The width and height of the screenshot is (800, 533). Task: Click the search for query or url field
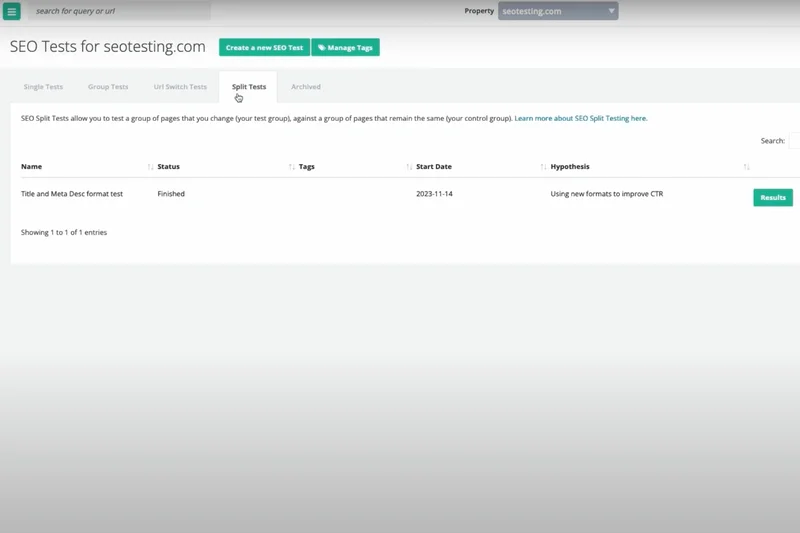(119, 11)
